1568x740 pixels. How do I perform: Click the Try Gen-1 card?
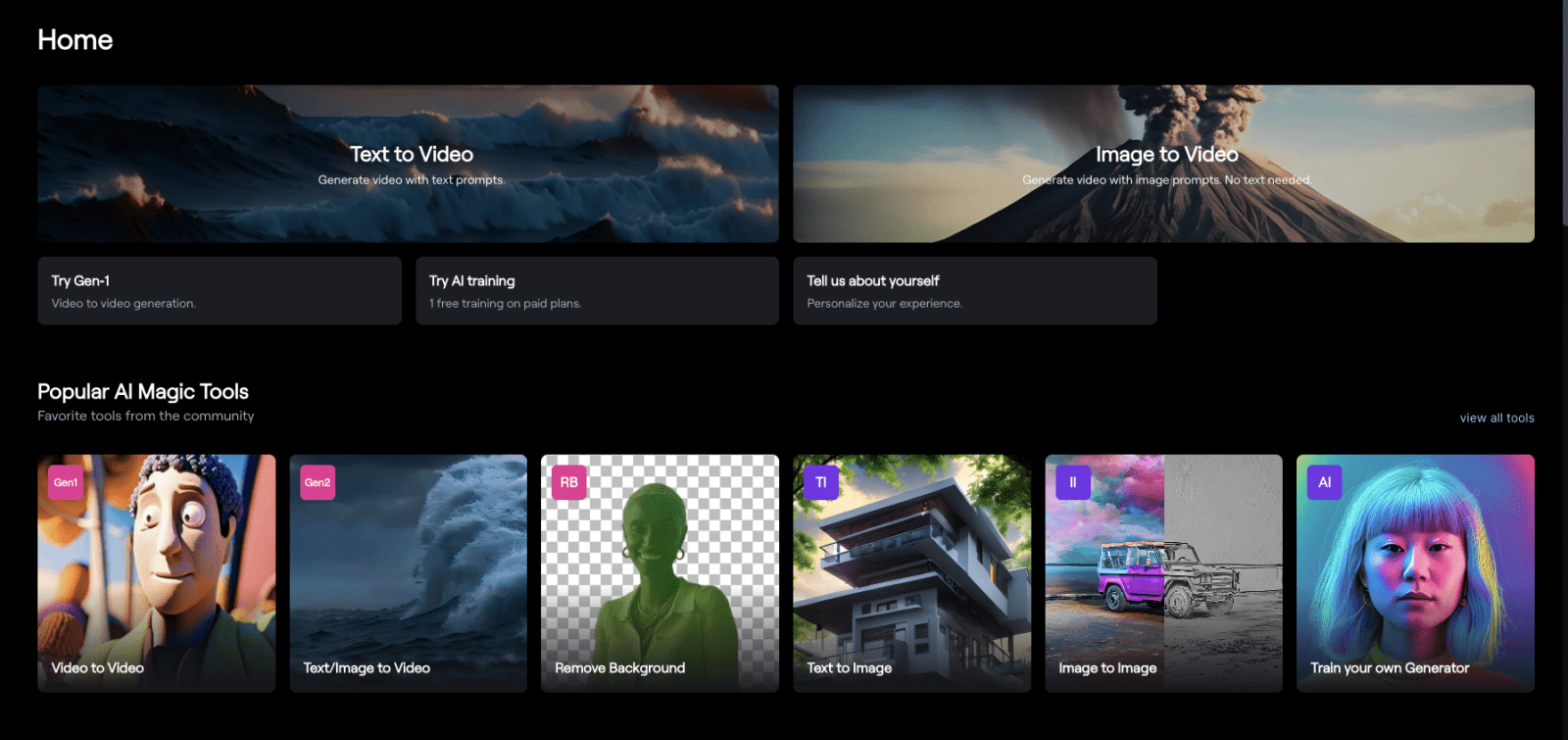220,291
